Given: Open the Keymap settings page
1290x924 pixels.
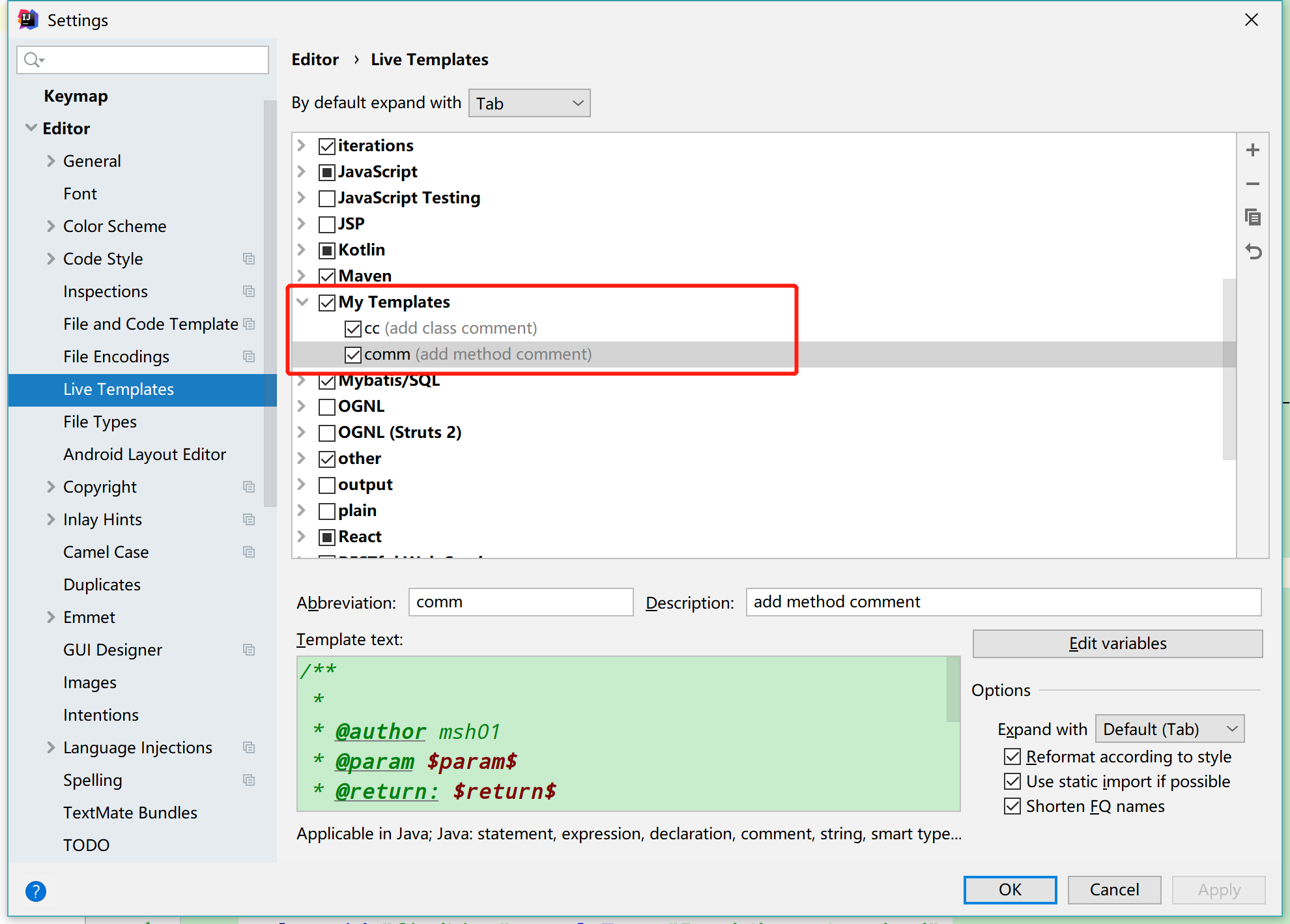Looking at the screenshot, I should click(x=76, y=96).
